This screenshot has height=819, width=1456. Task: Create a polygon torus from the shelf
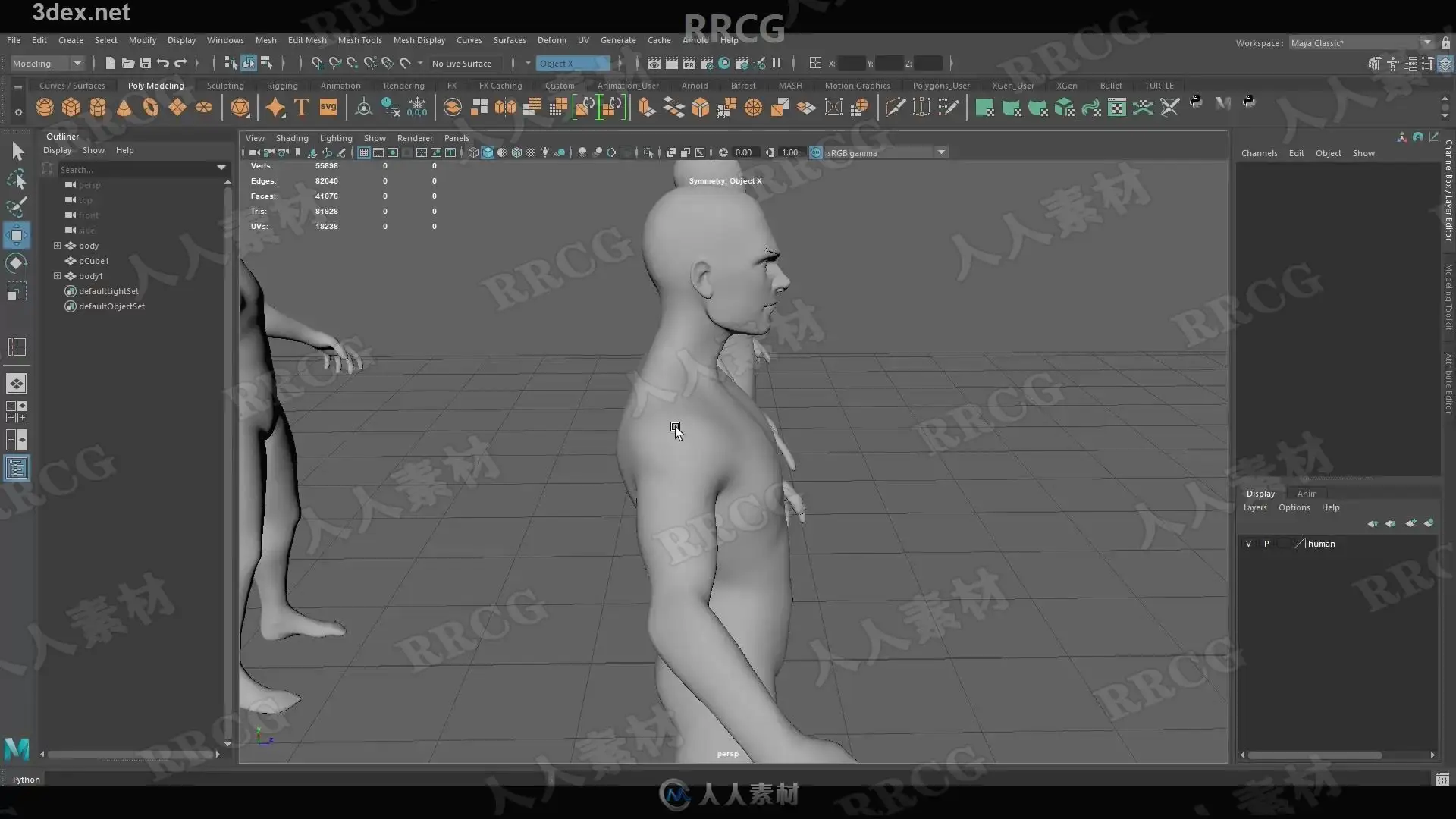pyautogui.click(x=151, y=108)
